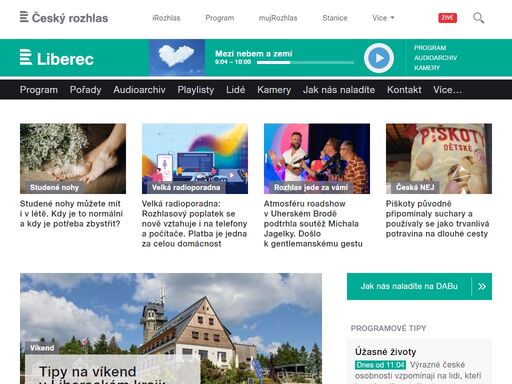Click PROGRAM link in green player bar
This screenshot has height=384, width=512.
[x=430, y=48]
